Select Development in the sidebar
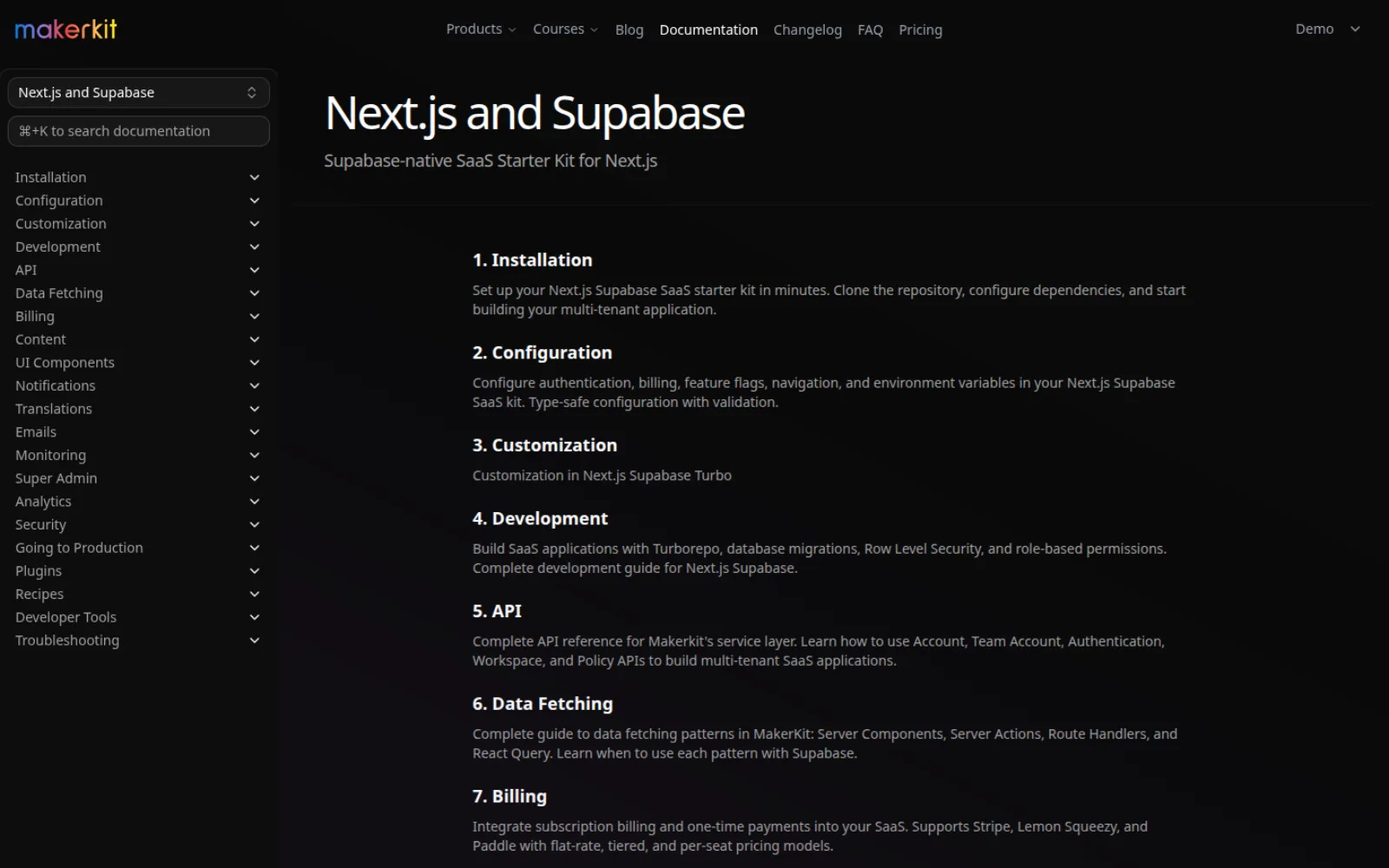Viewport: 1389px width, 868px height. pyautogui.click(x=57, y=247)
